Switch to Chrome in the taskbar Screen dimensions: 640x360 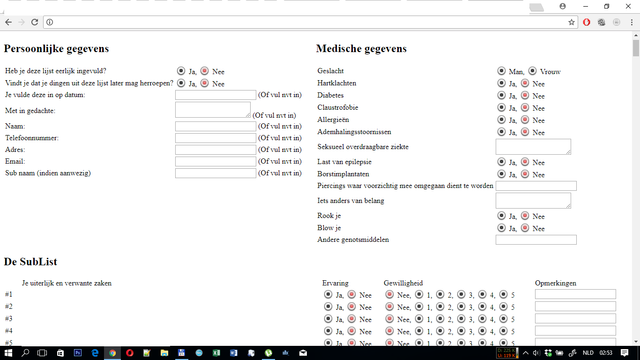(112, 353)
